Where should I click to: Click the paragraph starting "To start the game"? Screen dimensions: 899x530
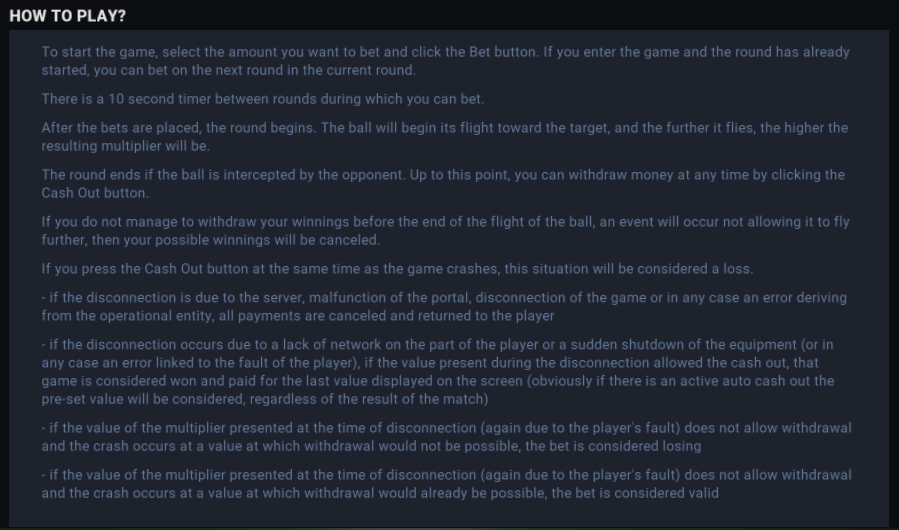pos(445,61)
